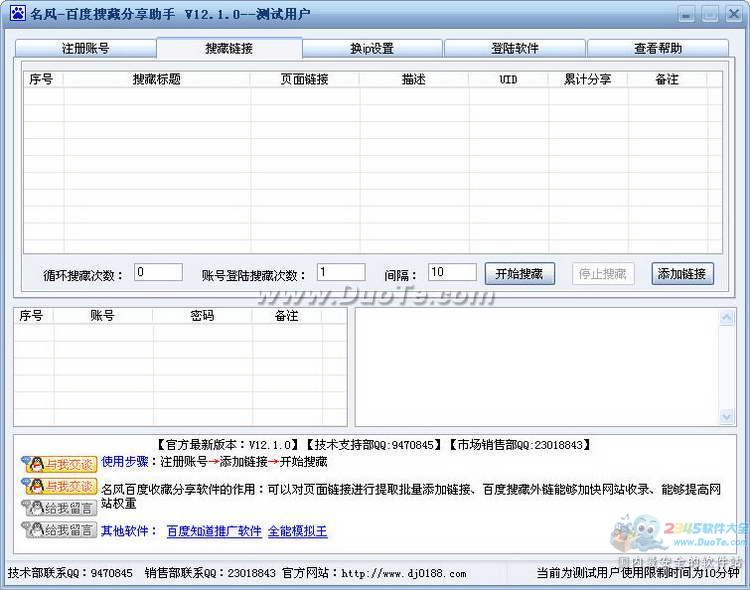This screenshot has width=750, height=590.
Task: Click the 给我留言 icon beside 其他软件
Action: tap(59, 530)
